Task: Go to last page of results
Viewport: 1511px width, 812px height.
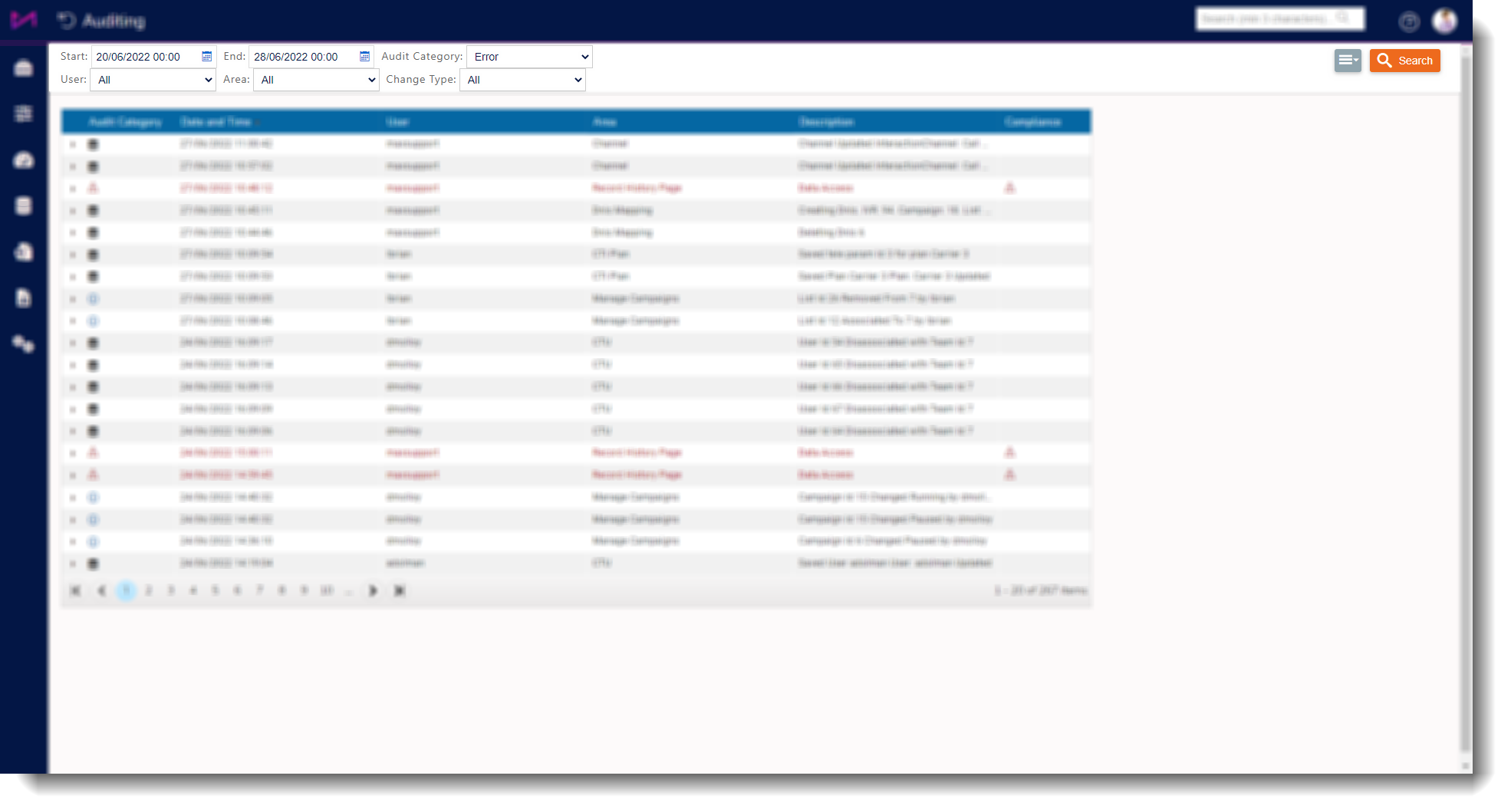Action: (399, 590)
